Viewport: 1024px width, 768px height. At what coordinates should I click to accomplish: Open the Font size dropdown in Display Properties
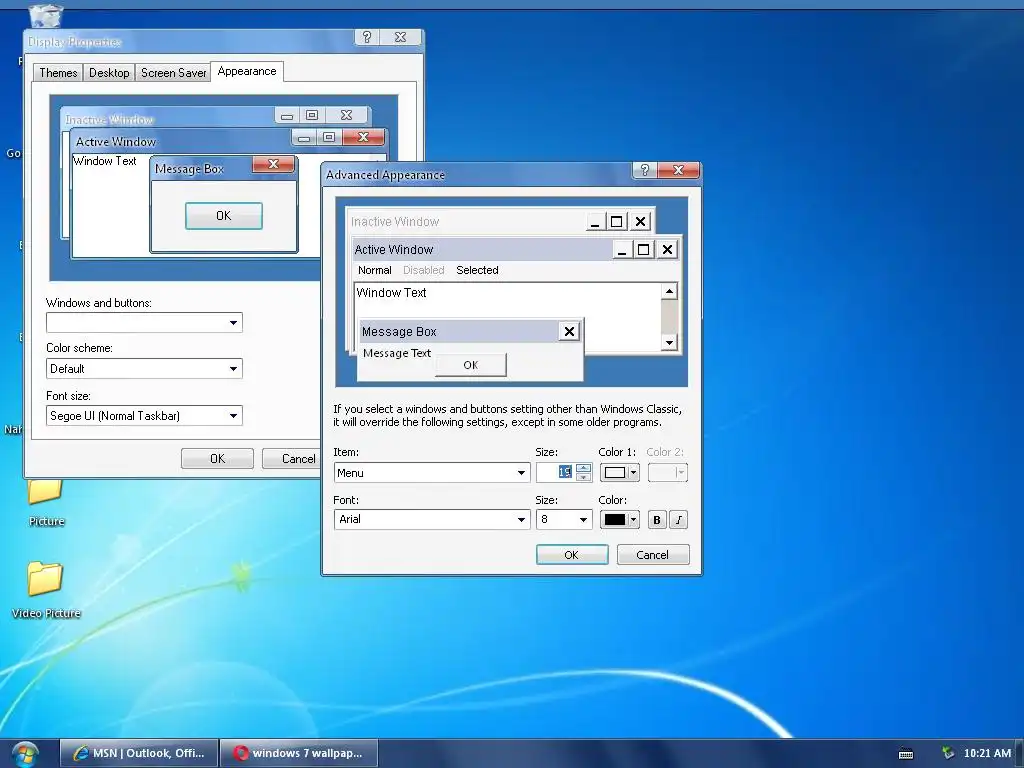pos(144,415)
